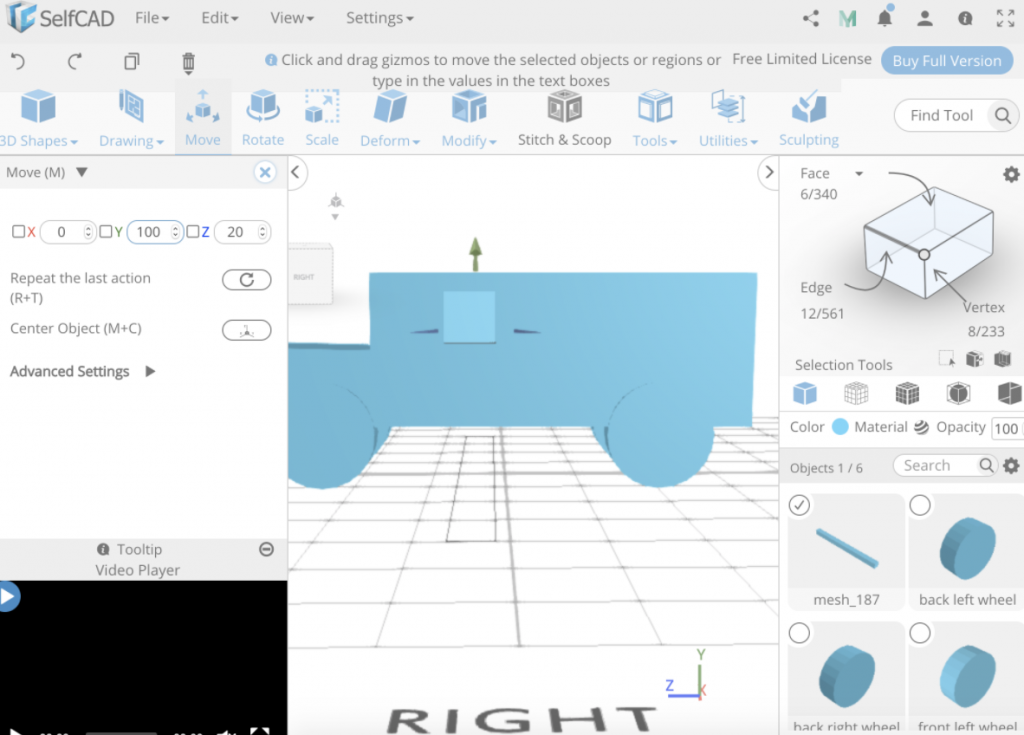Select the rectangle marquee selection tool
This screenshot has height=735, width=1024.
(944, 357)
